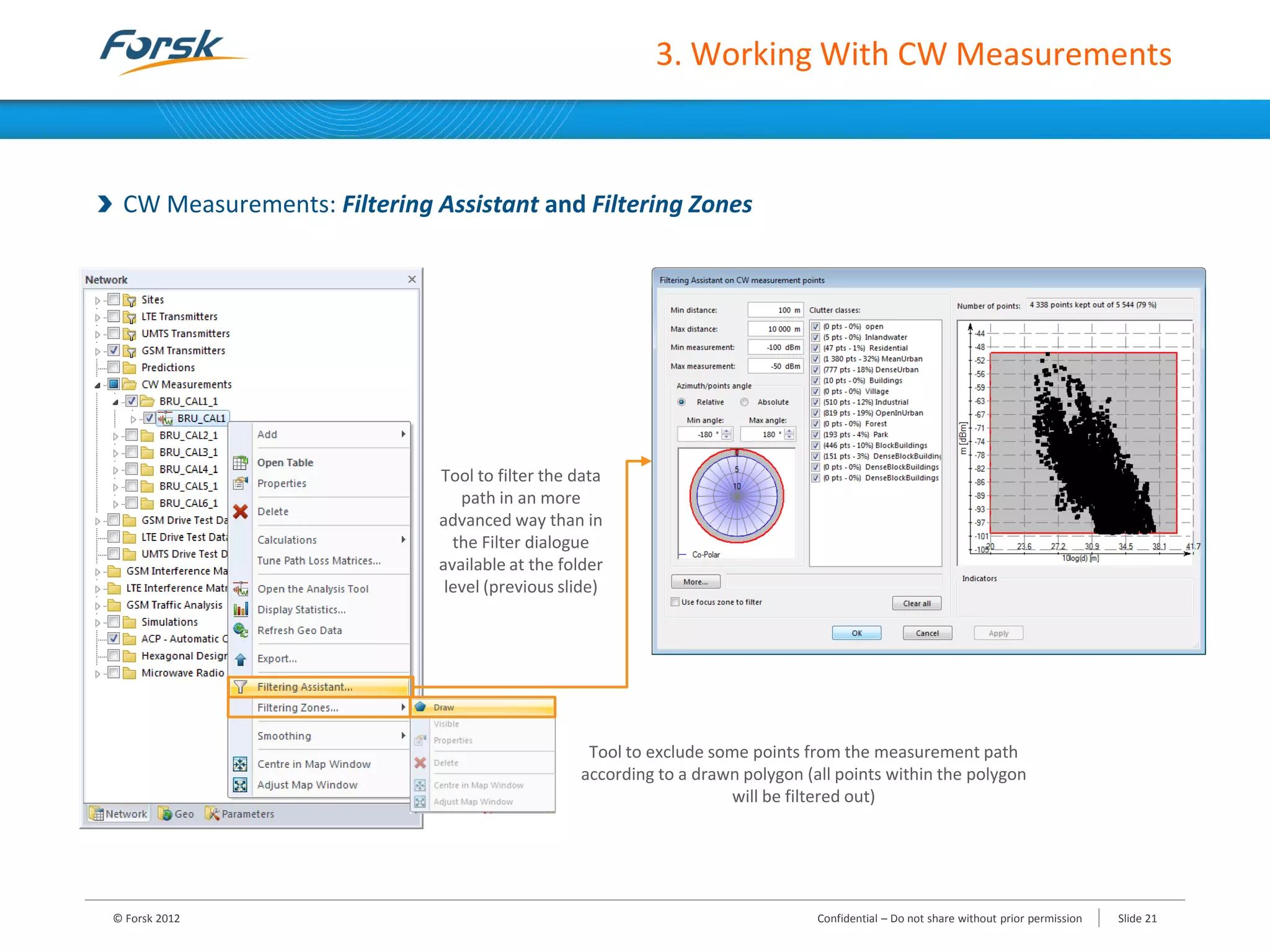Select the Absolute azimuth radio button
Image resolution: width=1270 pixels, height=952 pixels.
click(x=744, y=402)
